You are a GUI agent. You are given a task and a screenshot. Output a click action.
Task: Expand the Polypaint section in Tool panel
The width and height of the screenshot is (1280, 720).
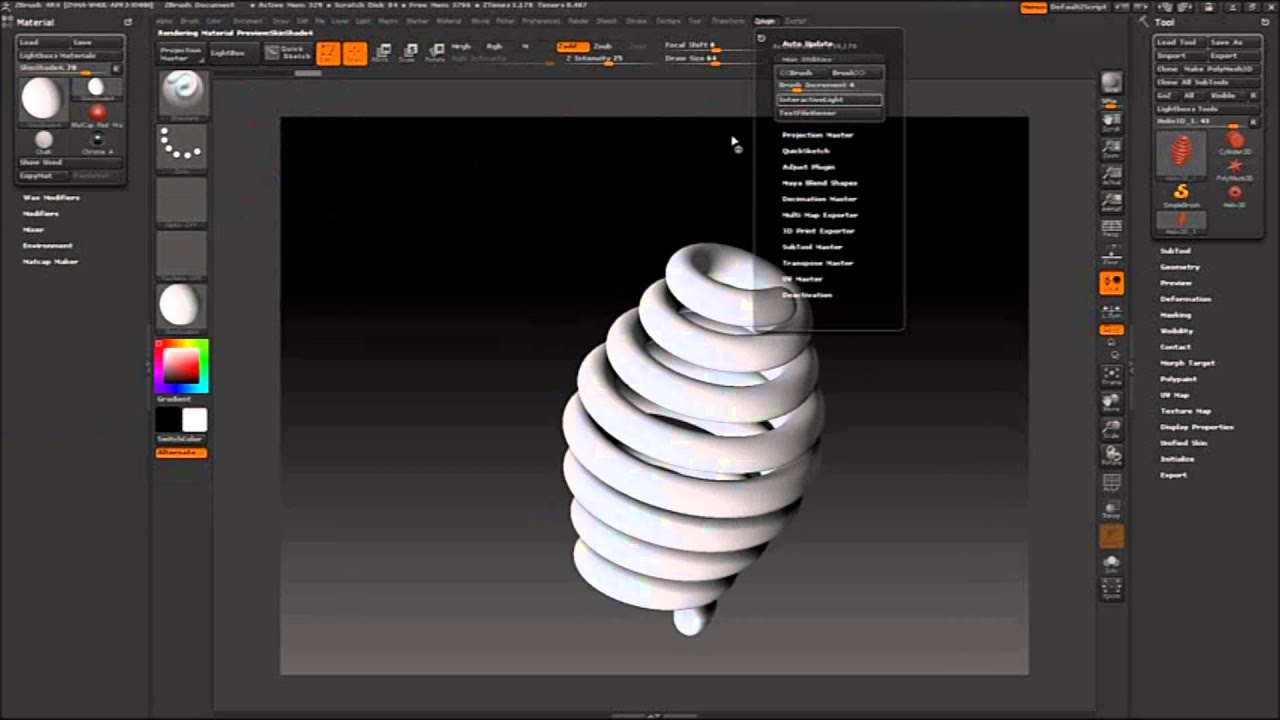1179,379
